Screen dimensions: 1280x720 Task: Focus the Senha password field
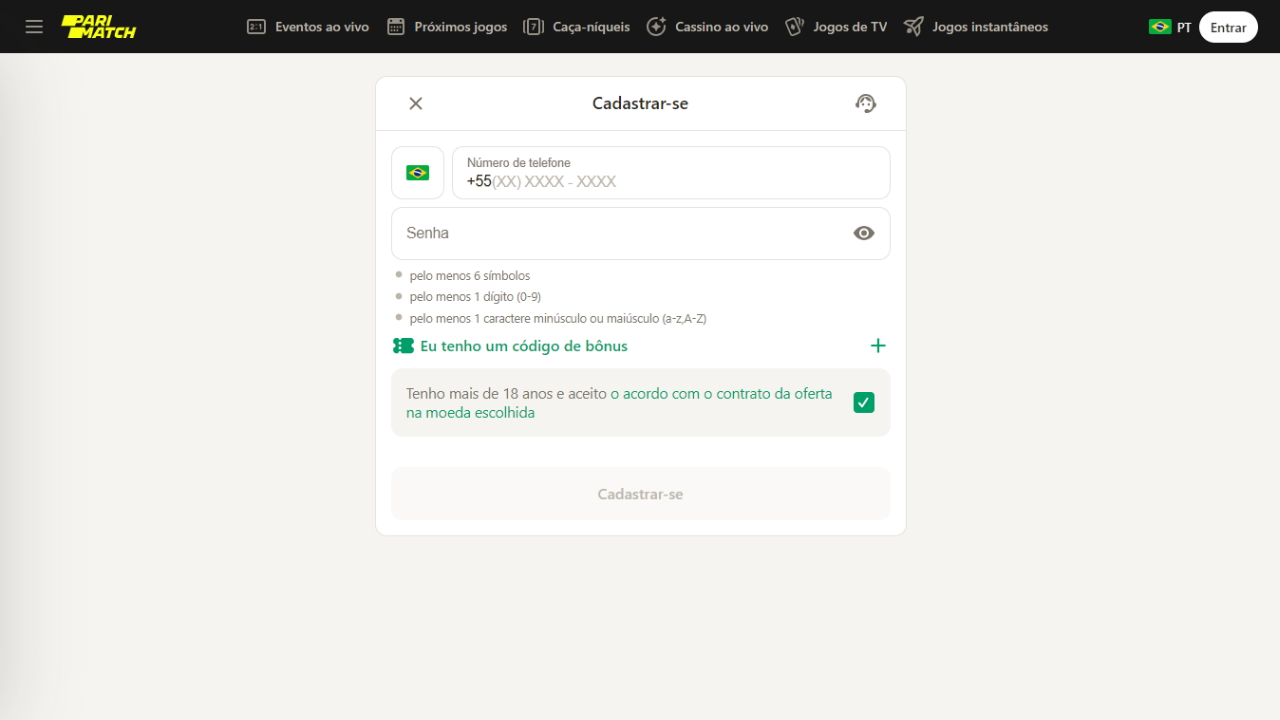point(640,233)
